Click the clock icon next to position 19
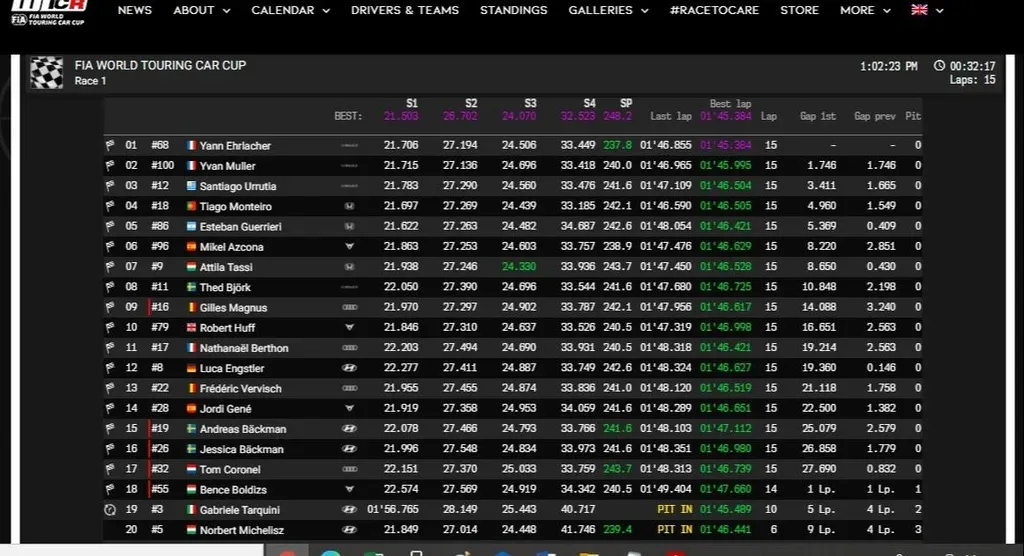This screenshot has width=1024, height=556. (x=110, y=510)
